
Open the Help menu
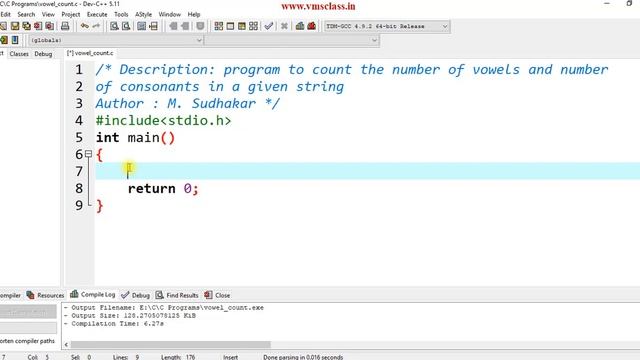point(194,14)
